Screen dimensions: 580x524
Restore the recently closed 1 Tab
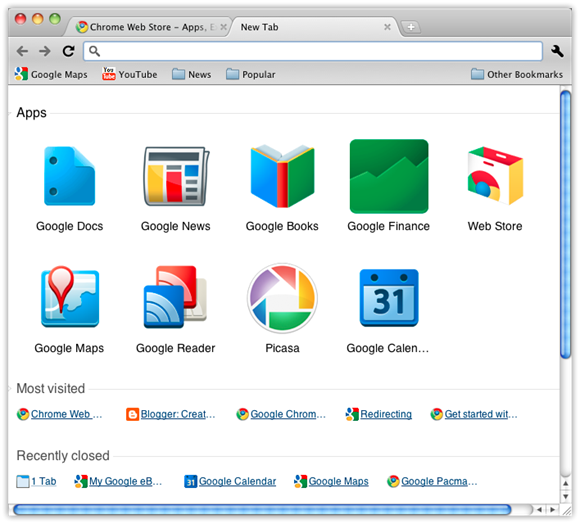pos(37,481)
